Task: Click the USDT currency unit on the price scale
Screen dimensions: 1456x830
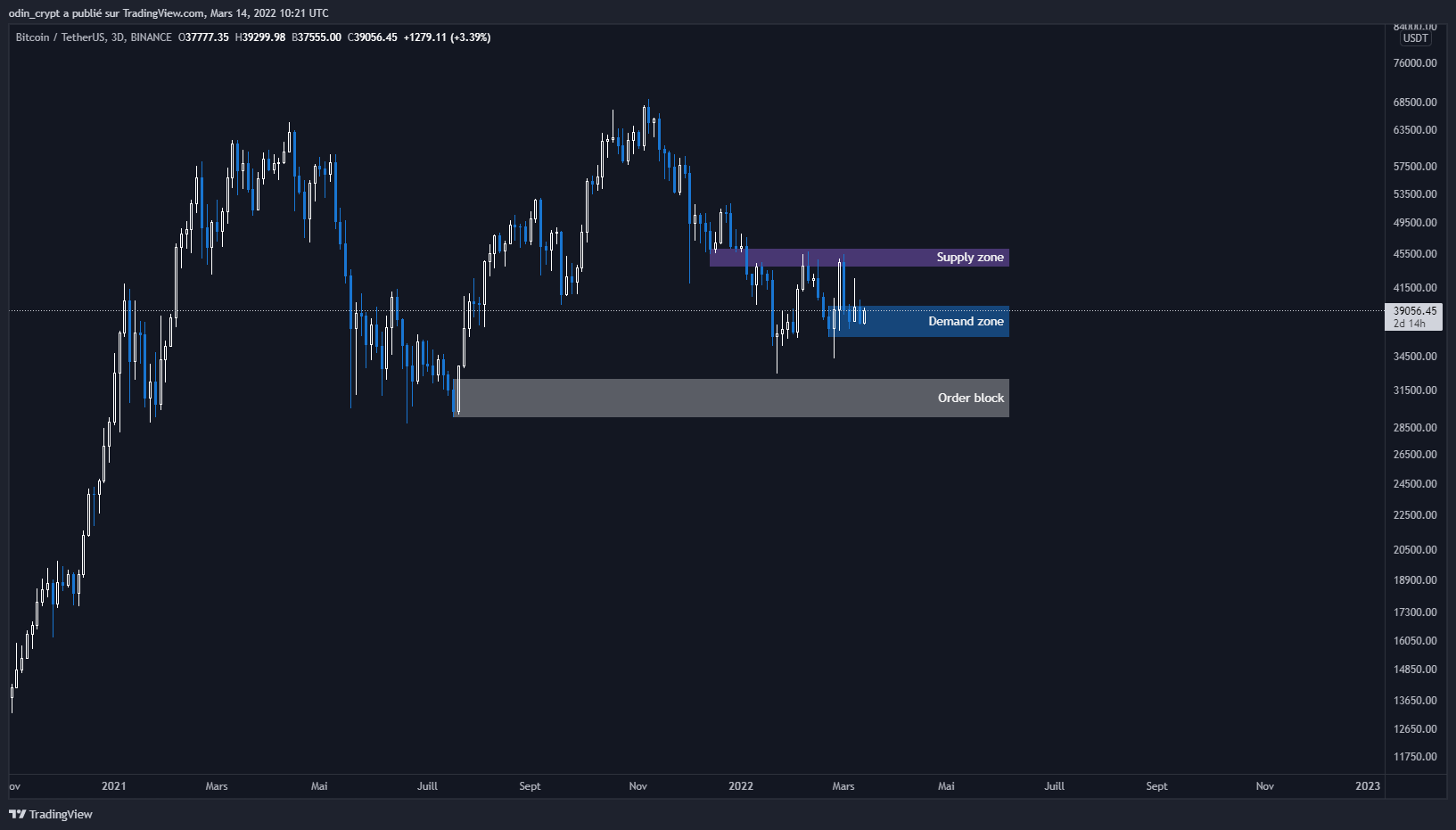Action: (x=1414, y=39)
